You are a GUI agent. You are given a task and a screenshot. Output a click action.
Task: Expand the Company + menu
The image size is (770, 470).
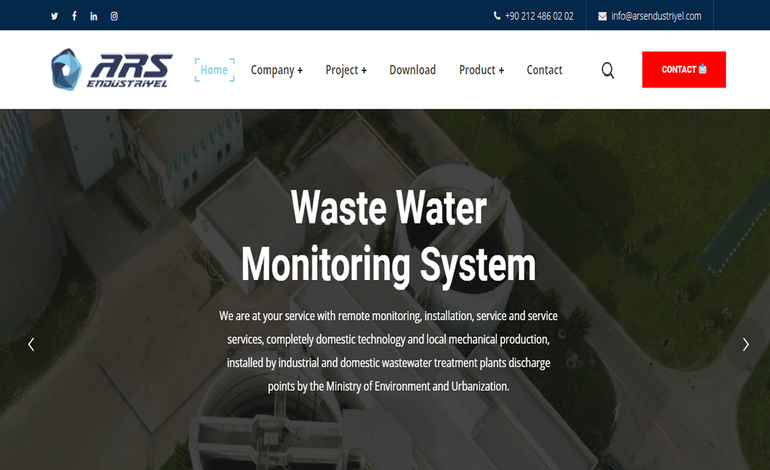pyautogui.click(x=276, y=70)
